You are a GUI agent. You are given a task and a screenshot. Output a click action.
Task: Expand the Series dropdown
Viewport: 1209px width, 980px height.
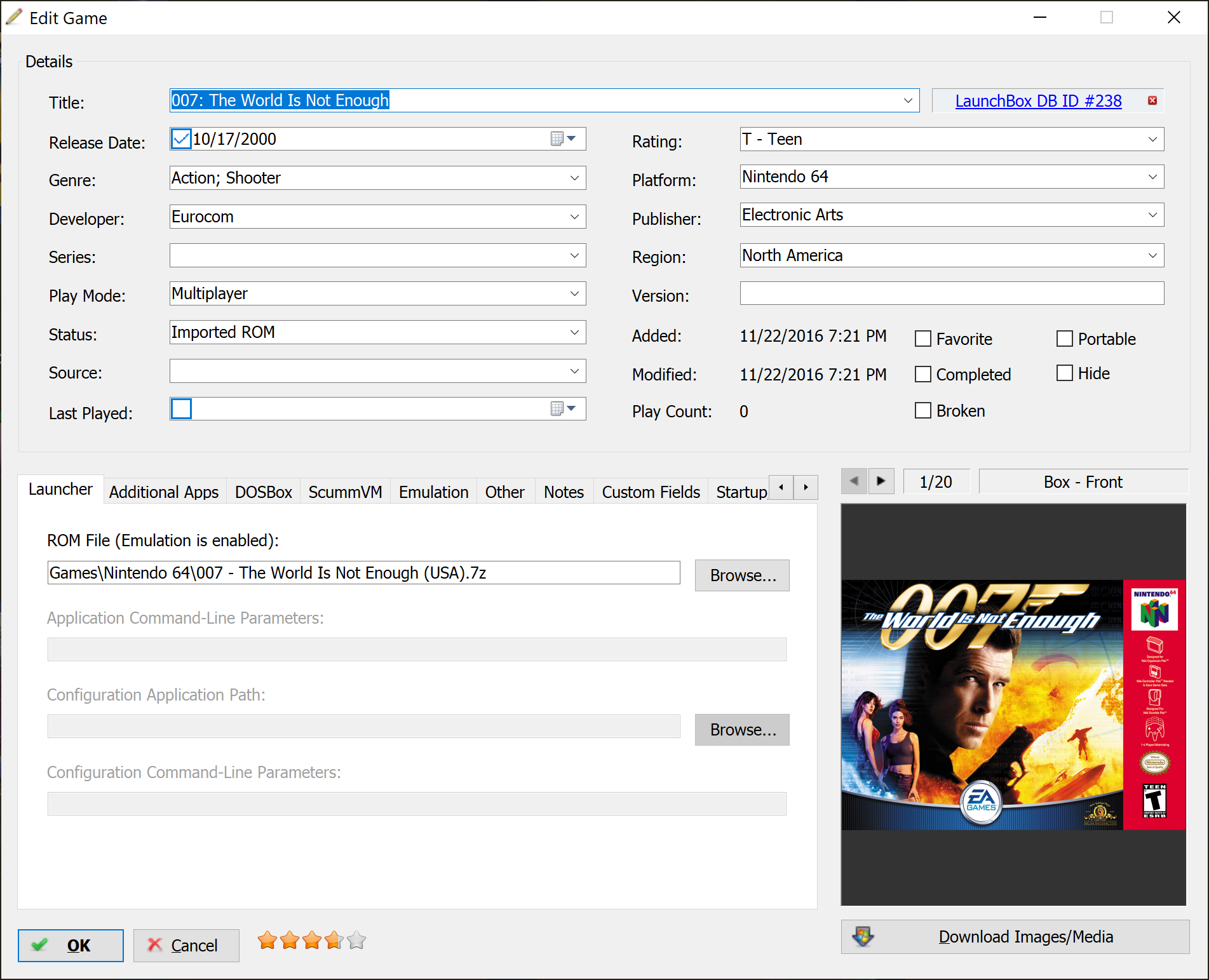click(574, 255)
